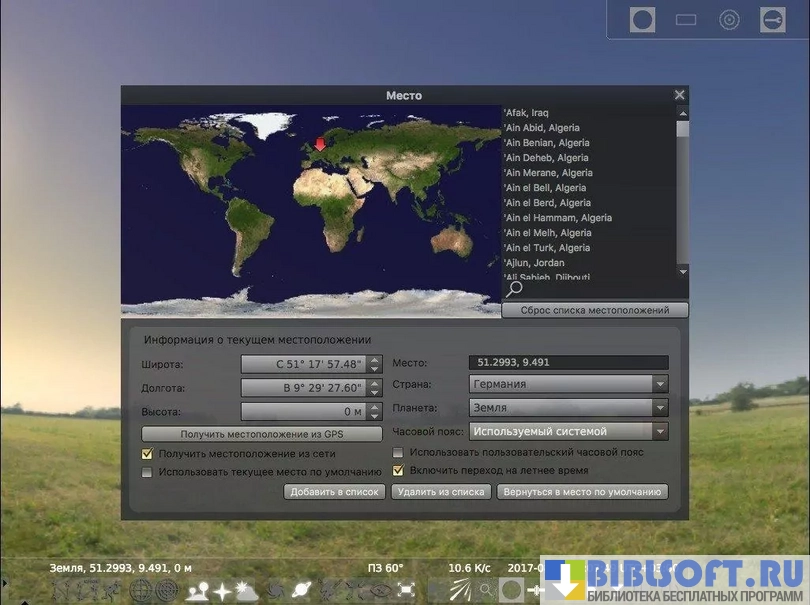Toggle the ocular view circle icon
Screen dimensions: 810x605
click(642, 19)
